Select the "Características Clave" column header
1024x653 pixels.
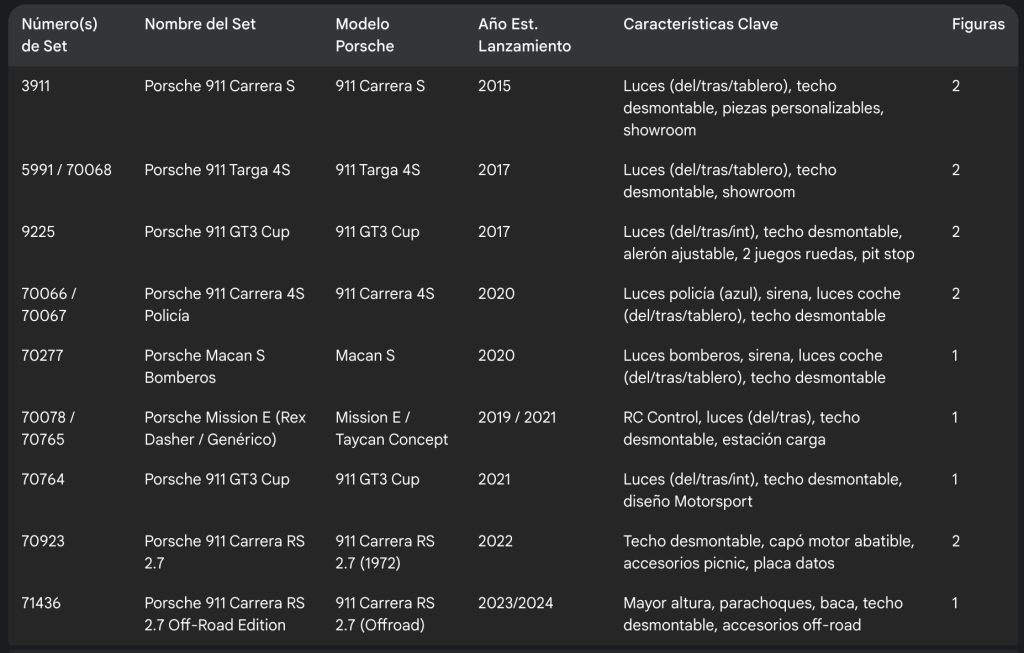point(700,24)
